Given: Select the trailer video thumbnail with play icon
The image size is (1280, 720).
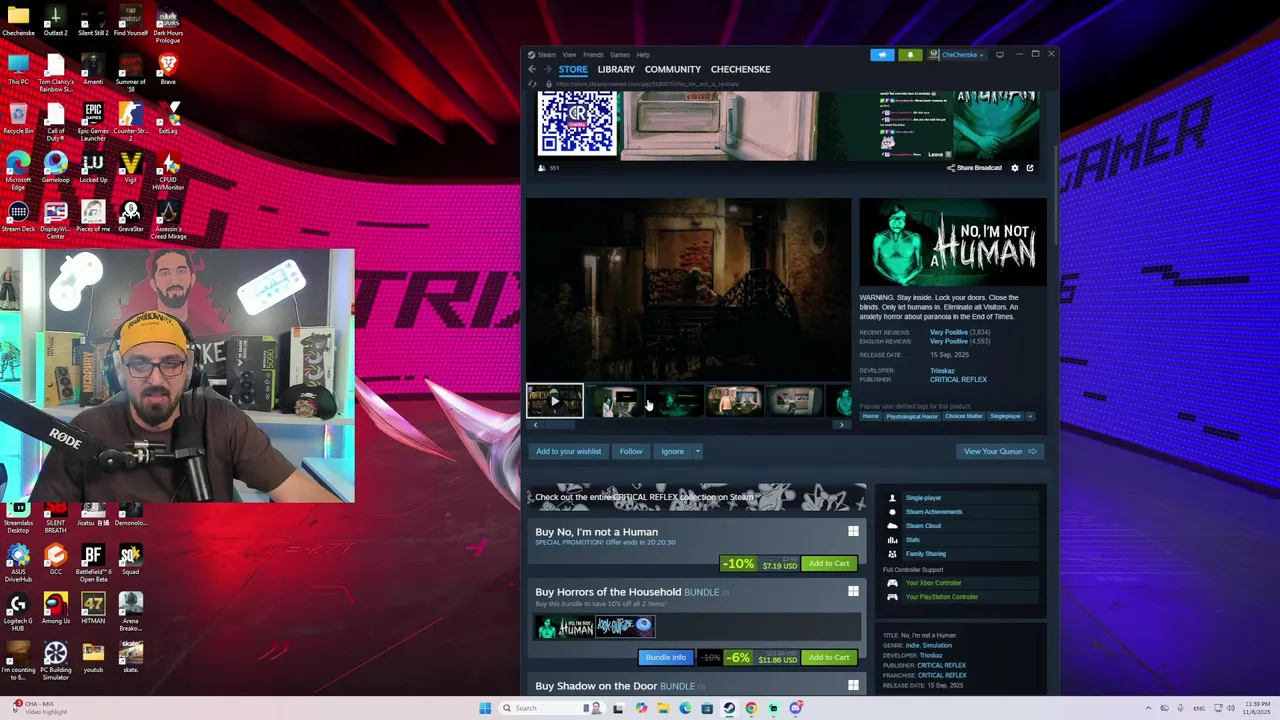Looking at the screenshot, I should tap(555, 401).
